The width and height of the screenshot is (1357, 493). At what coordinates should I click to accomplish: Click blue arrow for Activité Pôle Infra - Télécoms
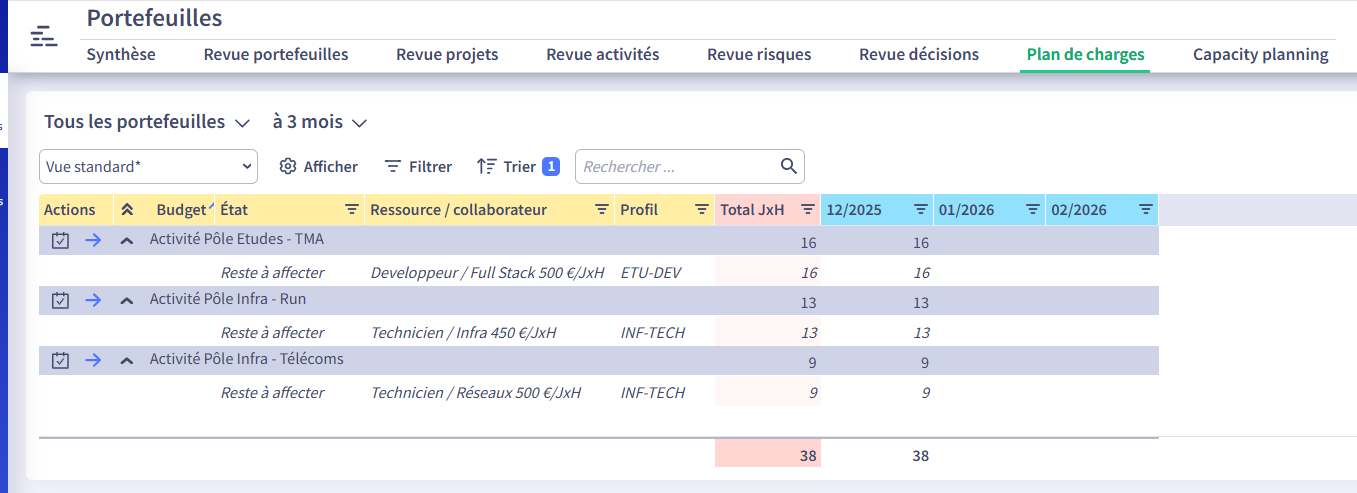point(93,361)
